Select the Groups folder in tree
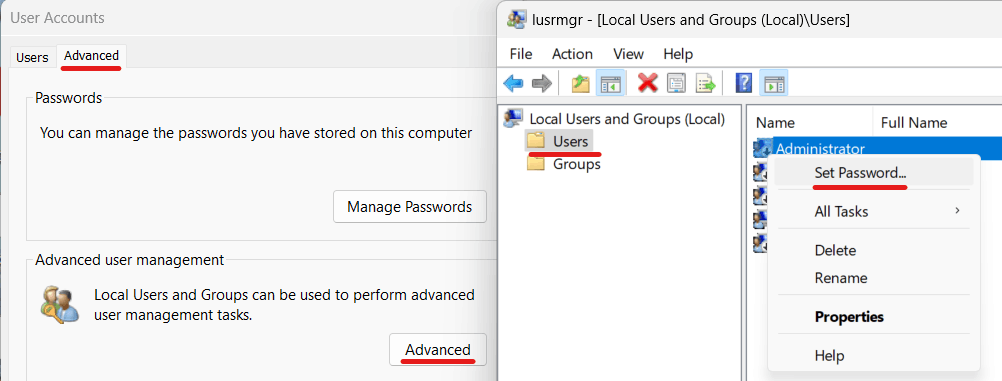The height and width of the screenshot is (381, 1002). pos(564,164)
